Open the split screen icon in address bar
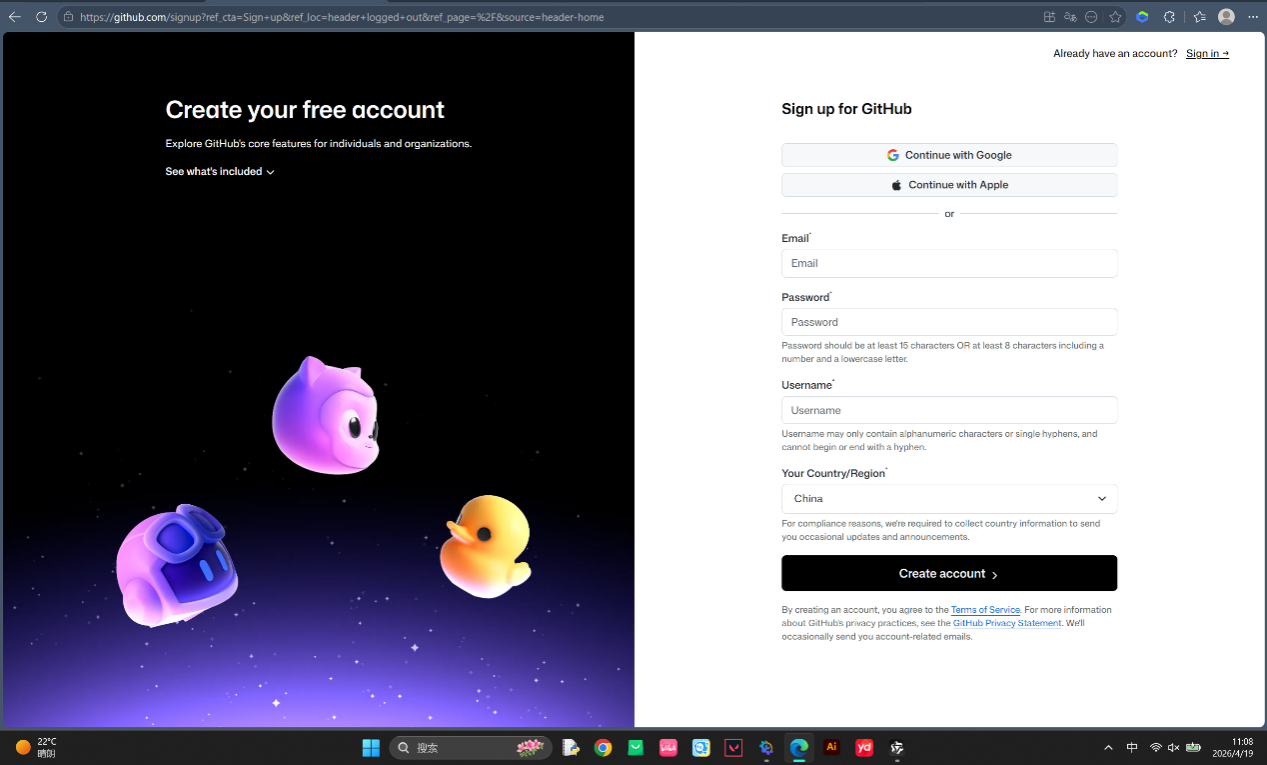 (x=1049, y=17)
